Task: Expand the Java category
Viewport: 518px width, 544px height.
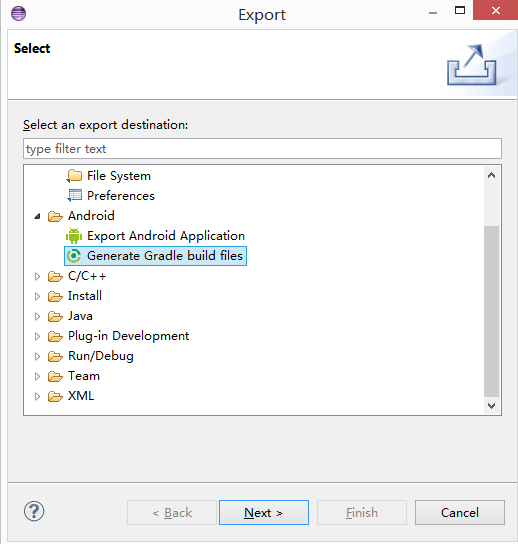Action: click(x=37, y=316)
